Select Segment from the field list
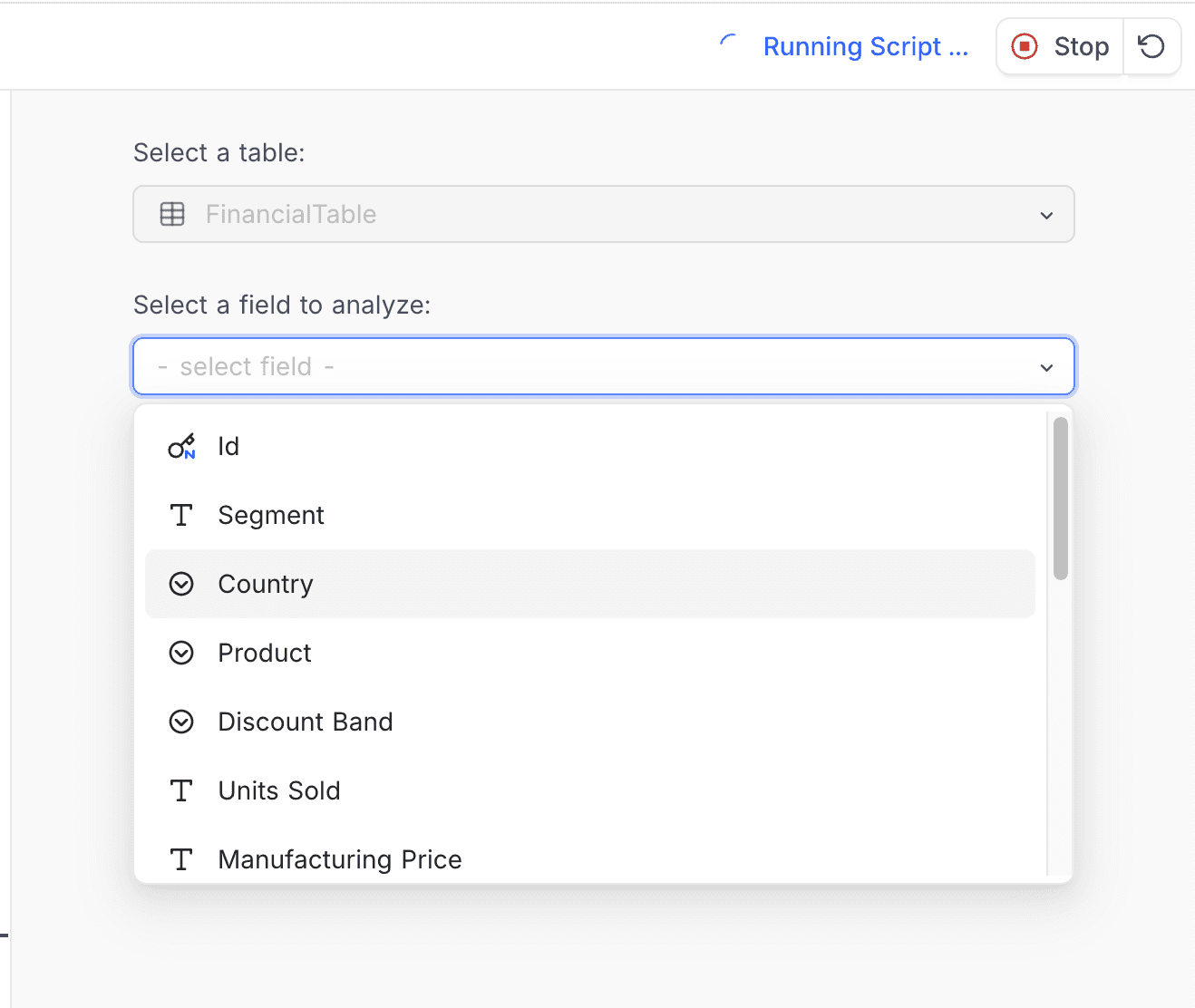 [x=270, y=515]
